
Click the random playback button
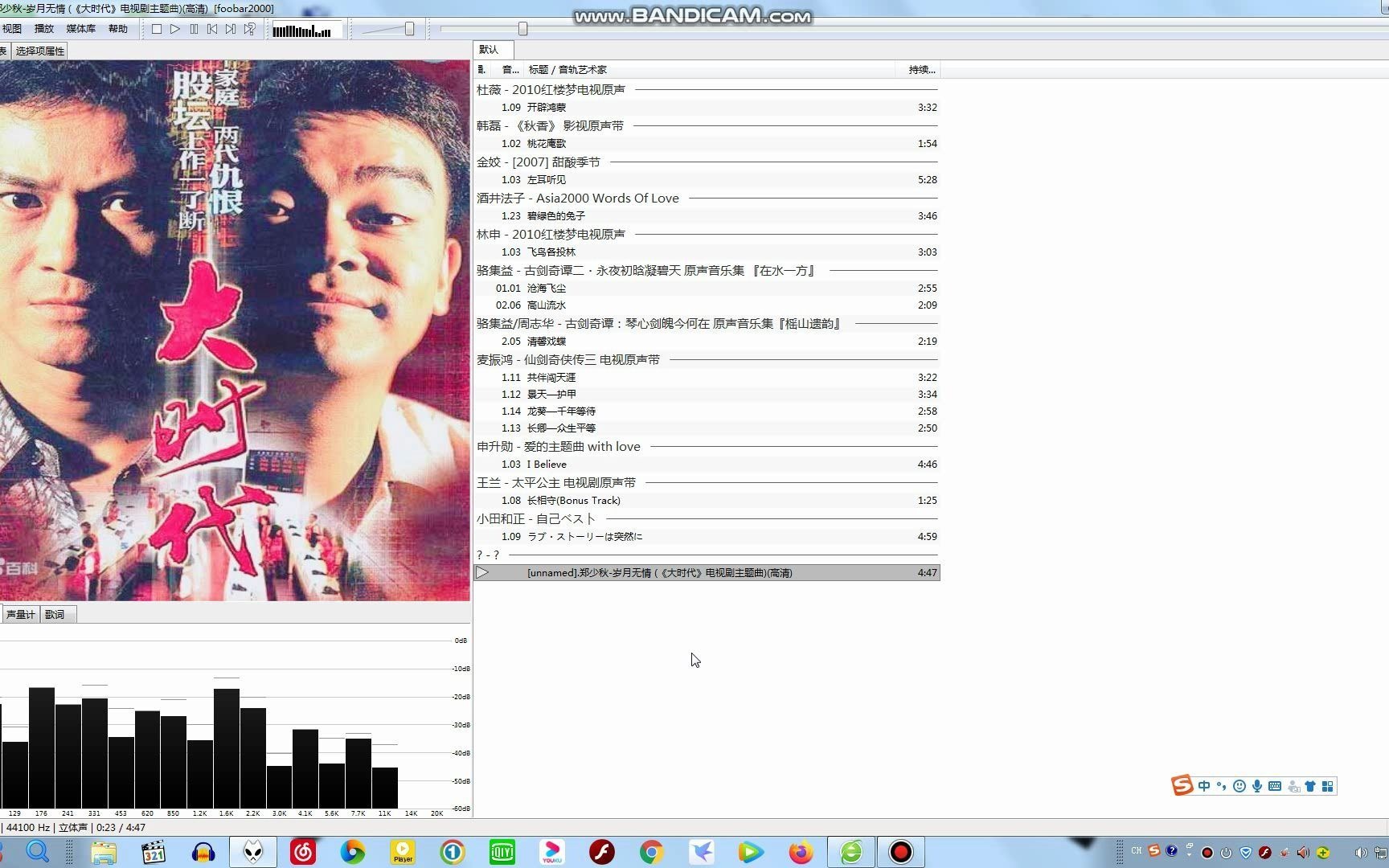pyautogui.click(x=250, y=29)
